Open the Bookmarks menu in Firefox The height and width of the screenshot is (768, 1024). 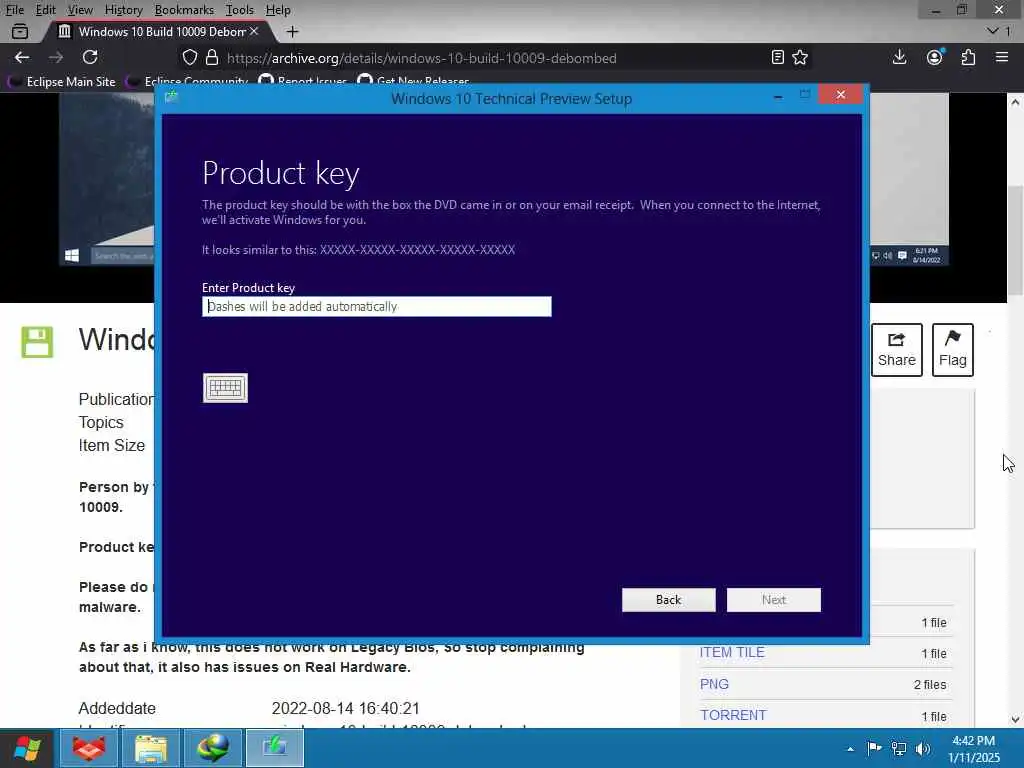click(184, 10)
